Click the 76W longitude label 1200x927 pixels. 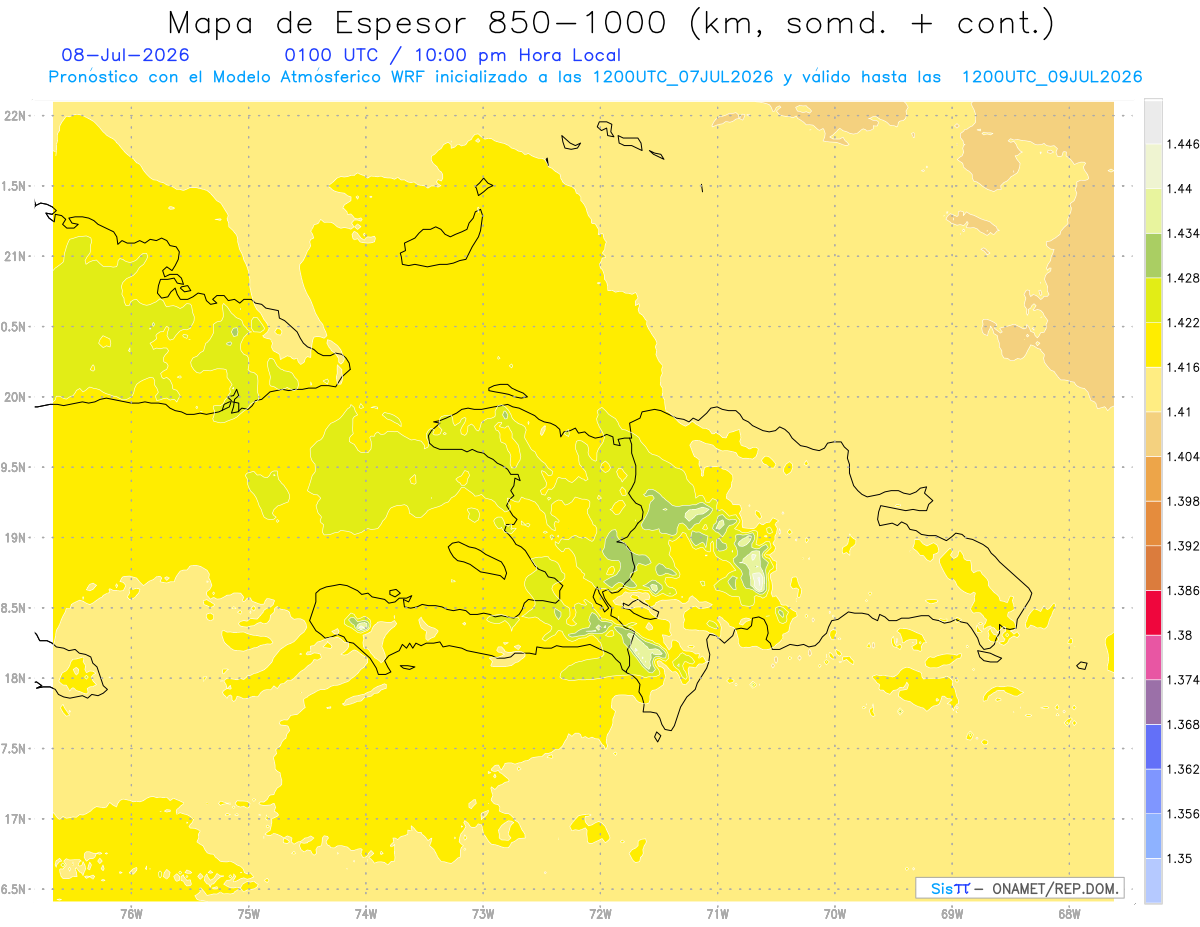pyautogui.click(x=131, y=914)
